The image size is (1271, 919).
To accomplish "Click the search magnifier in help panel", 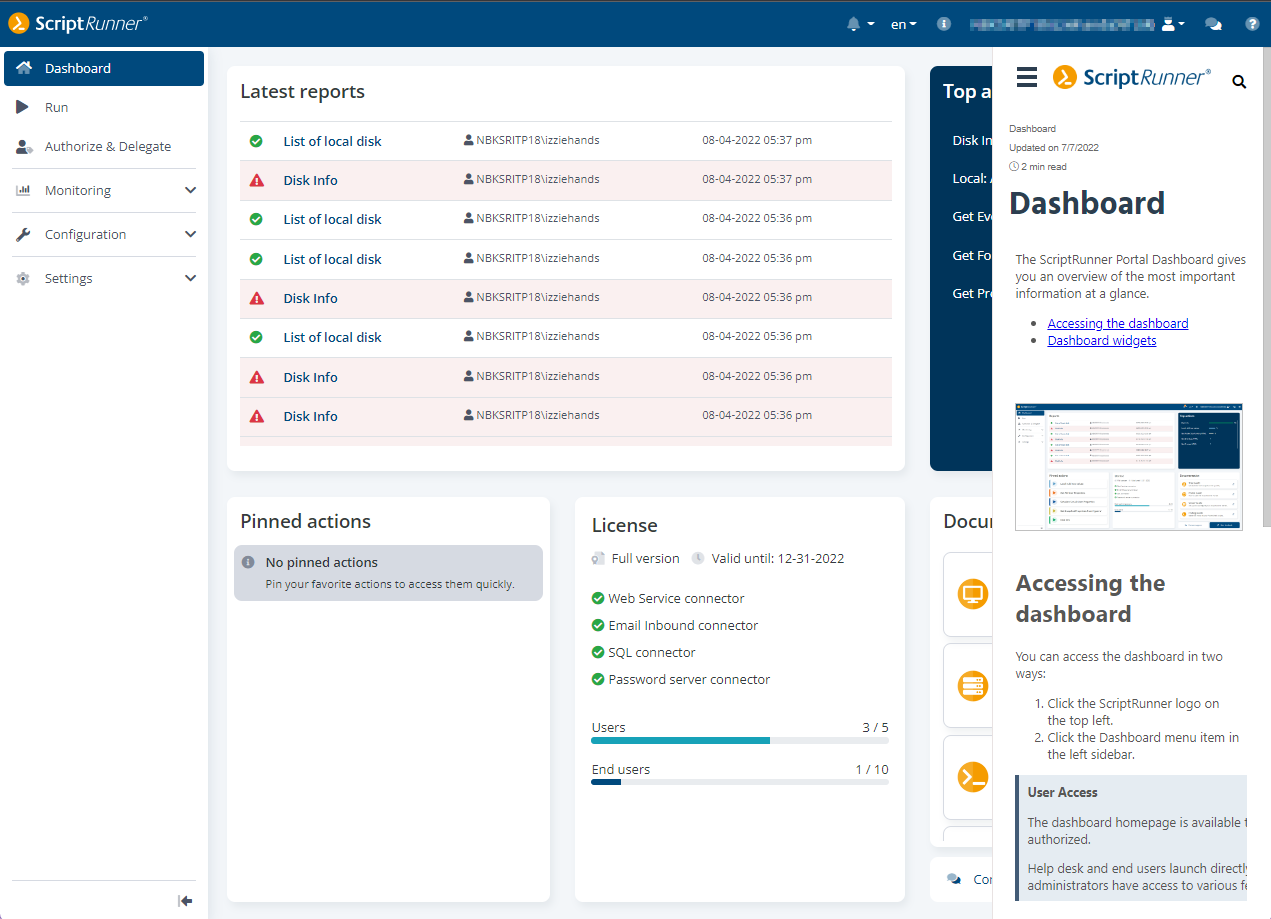I will [x=1239, y=82].
